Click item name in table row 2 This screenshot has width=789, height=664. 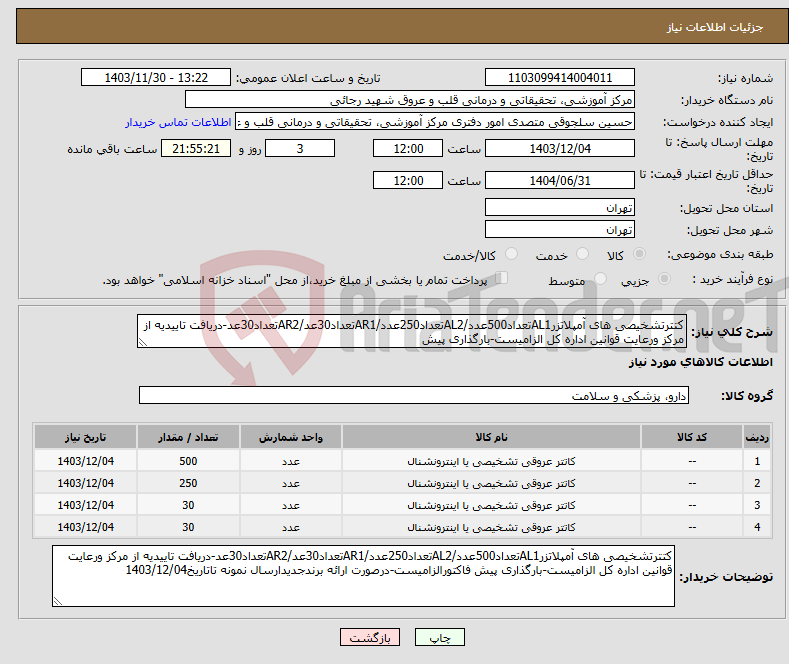(491, 483)
